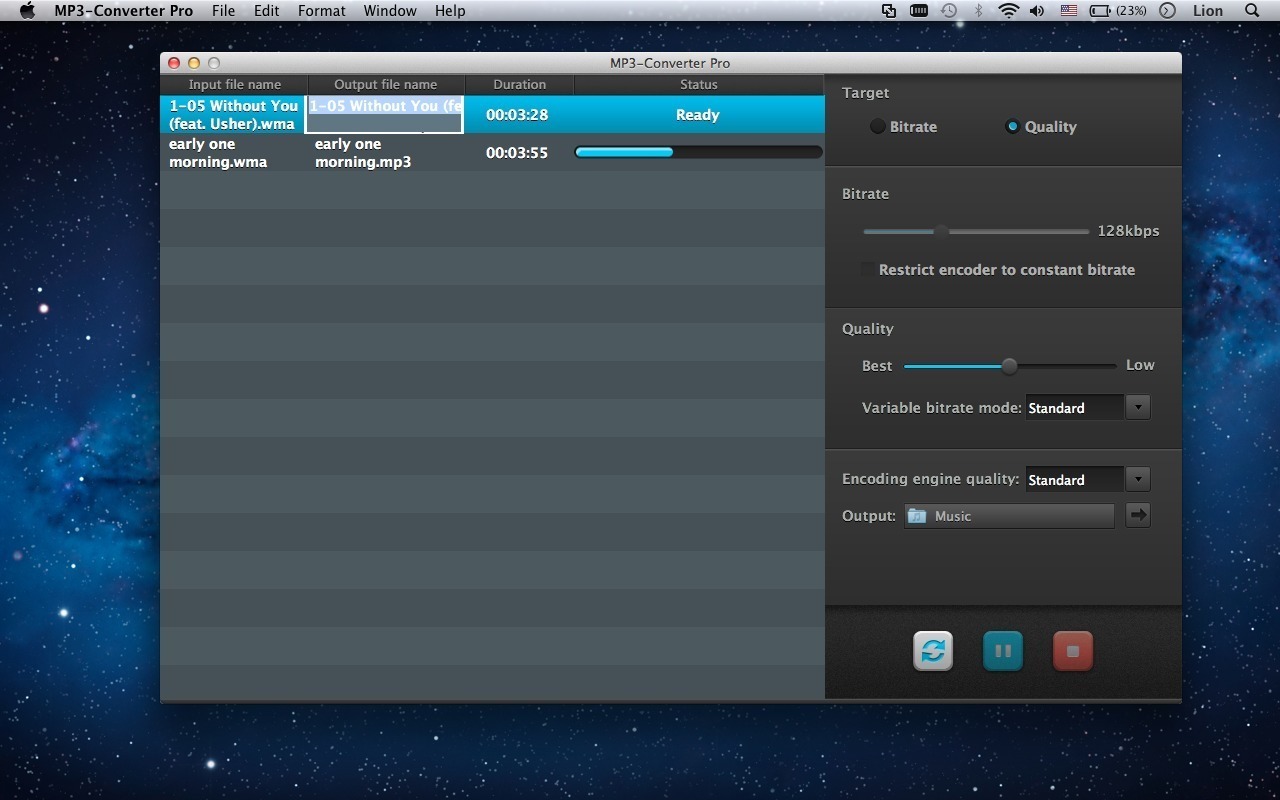Open the Edit menu
1280x800 pixels.
tap(266, 11)
